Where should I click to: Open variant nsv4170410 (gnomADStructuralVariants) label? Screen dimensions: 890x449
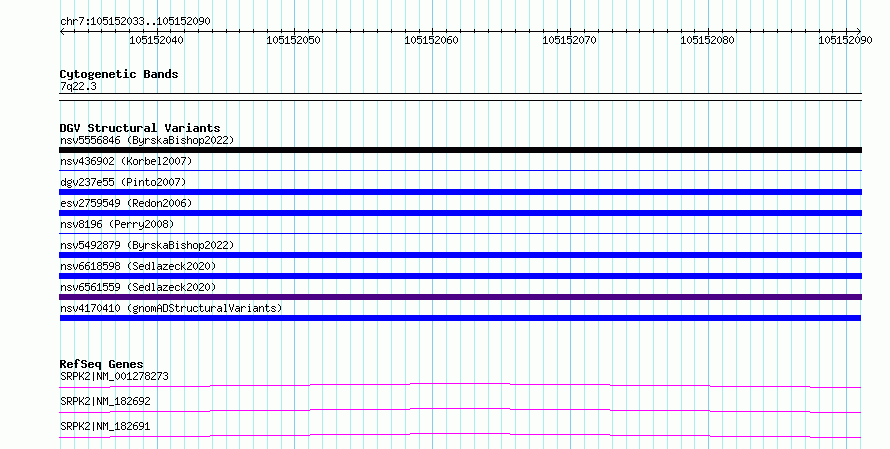(171, 308)
